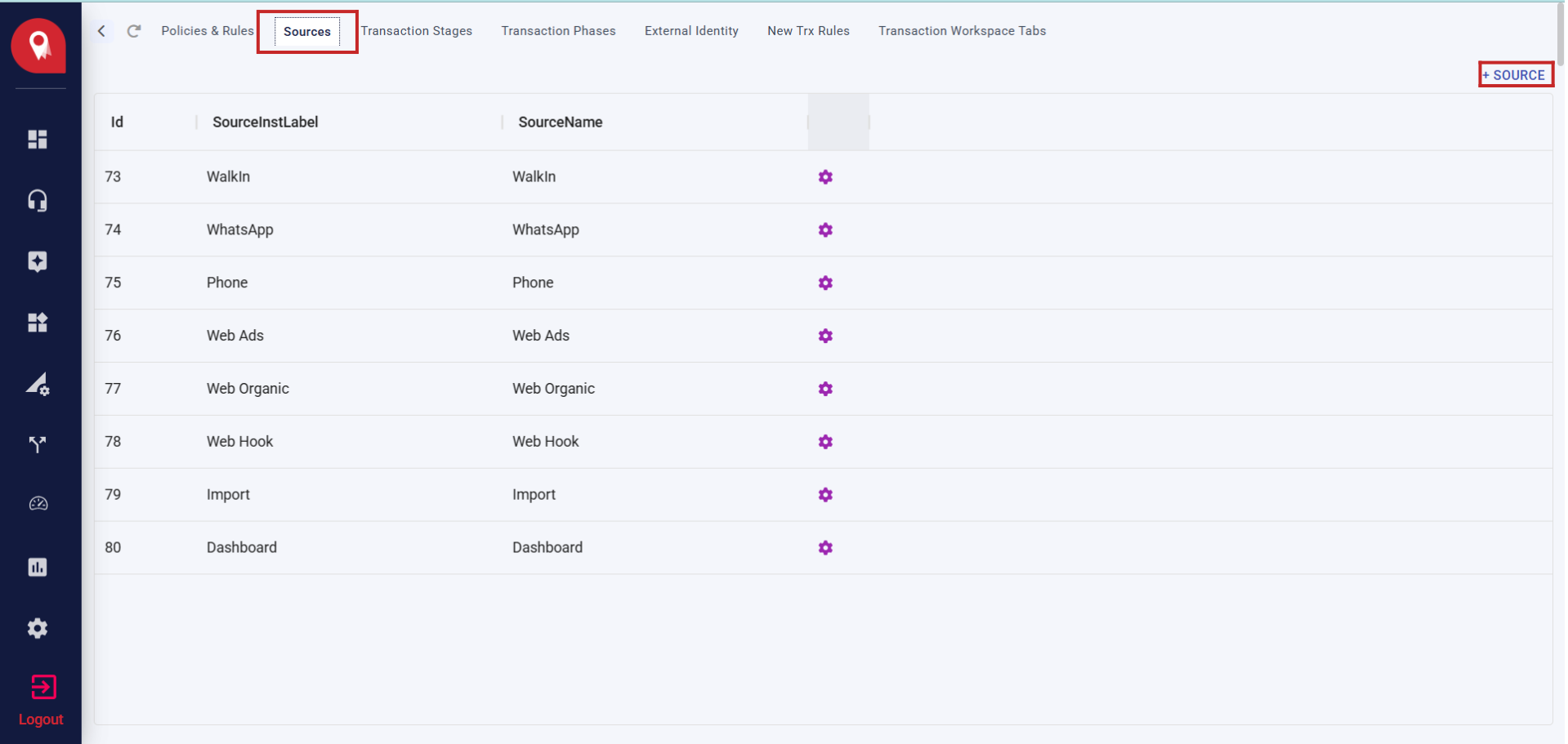Open the External Identity tab
1568x744 pixels.
691,31
